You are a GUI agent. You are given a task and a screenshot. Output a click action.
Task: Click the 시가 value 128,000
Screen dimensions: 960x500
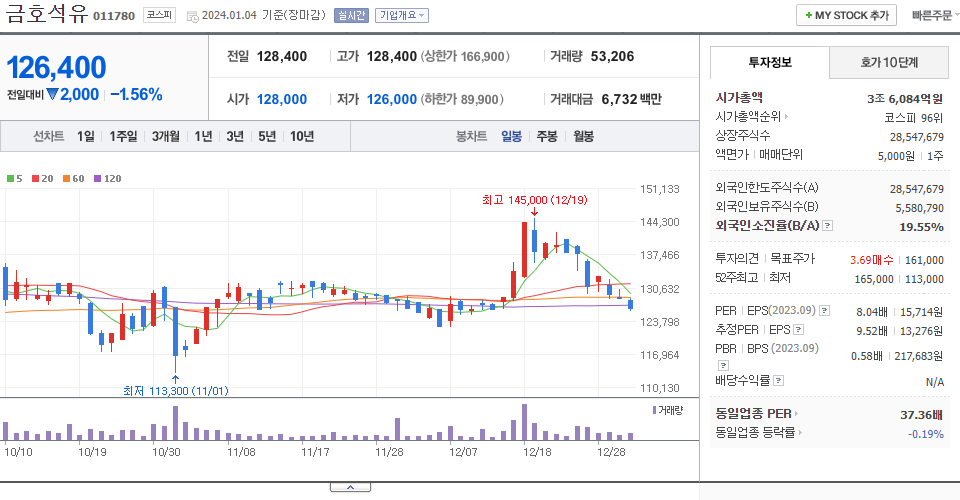point(282,99)
